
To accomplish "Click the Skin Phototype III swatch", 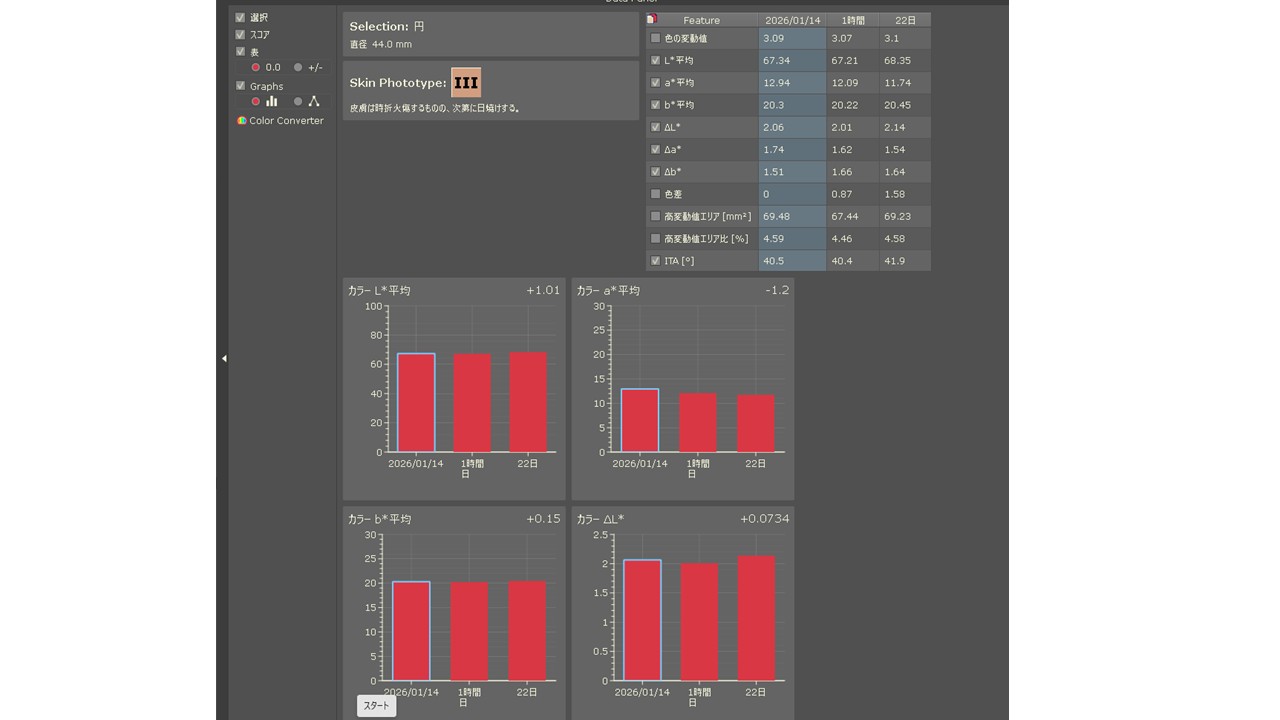I will click(x=466, y=83).
